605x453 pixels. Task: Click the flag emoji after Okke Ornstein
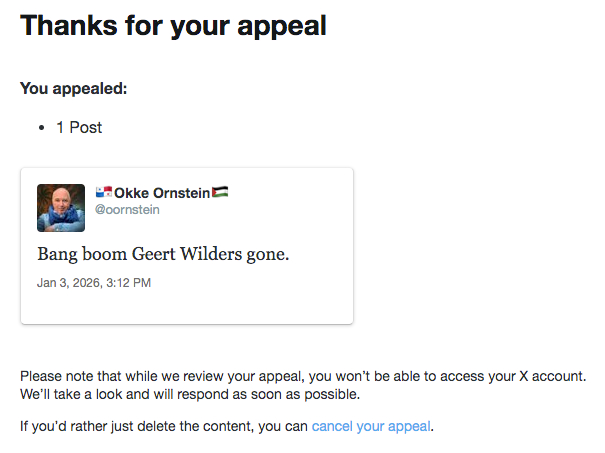(x=221, y=192)
